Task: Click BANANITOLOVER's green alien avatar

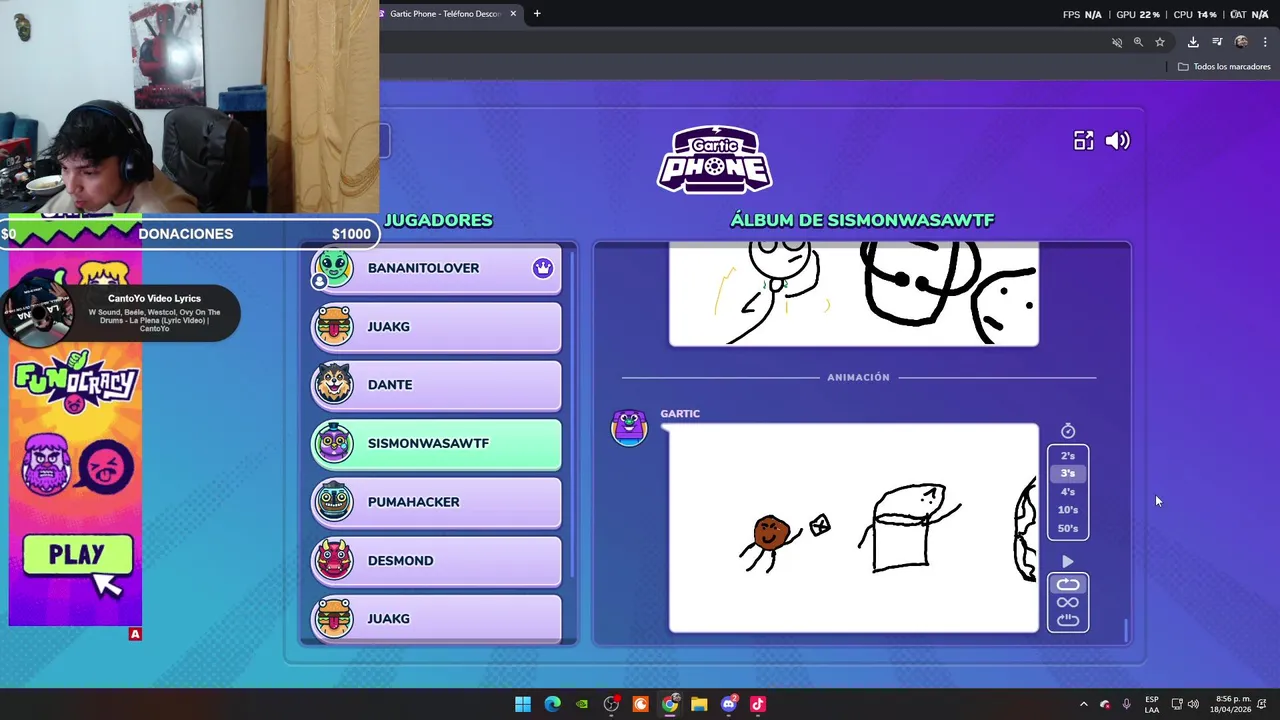Action: [x=334, y=268]
